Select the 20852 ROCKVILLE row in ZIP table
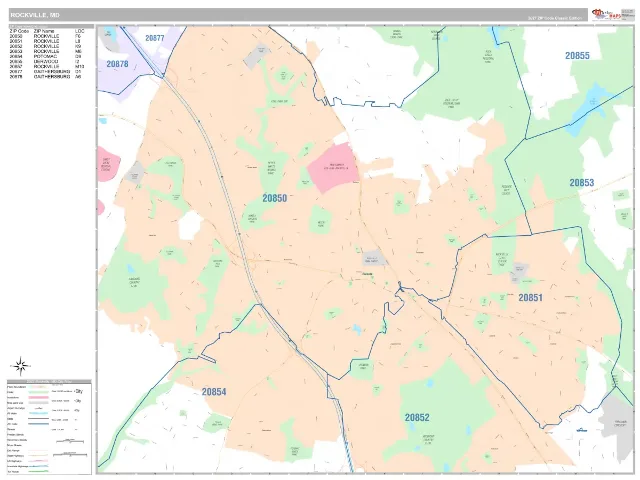Viewport: 640px width, 480px height. click(45, 47)
